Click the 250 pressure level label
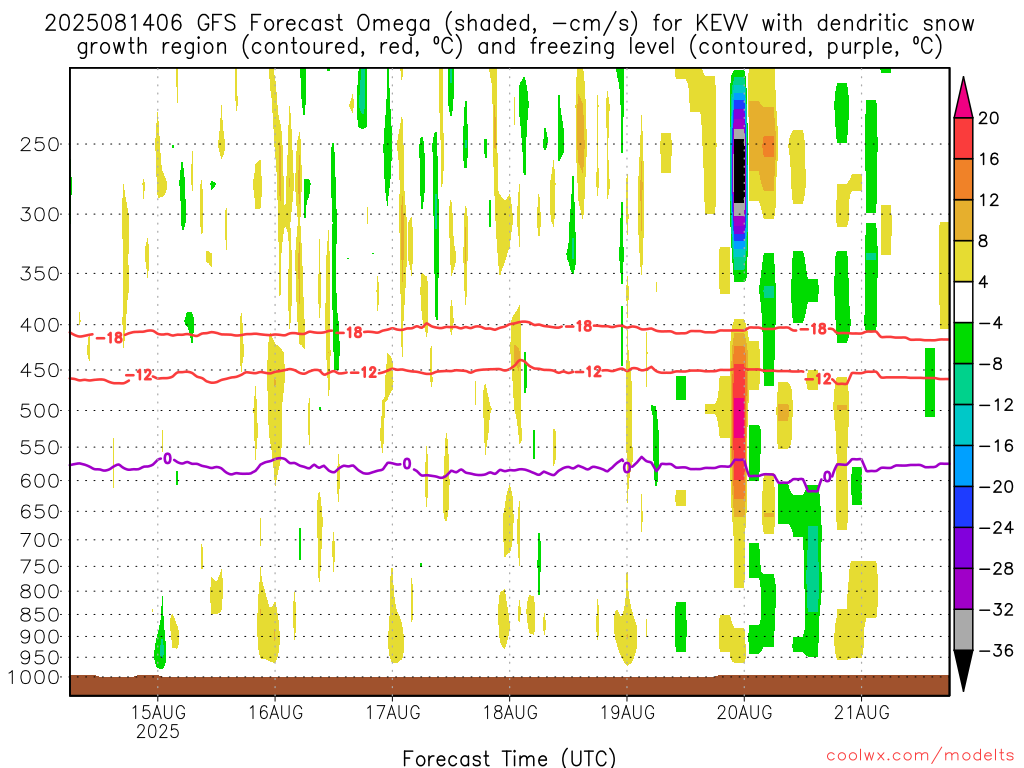The height and width of the screenshot is (768, 1024). coord(40,144)
